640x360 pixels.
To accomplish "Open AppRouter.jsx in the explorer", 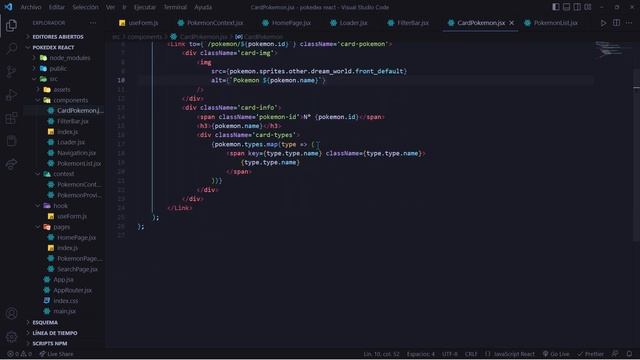I will pos(72,290).
